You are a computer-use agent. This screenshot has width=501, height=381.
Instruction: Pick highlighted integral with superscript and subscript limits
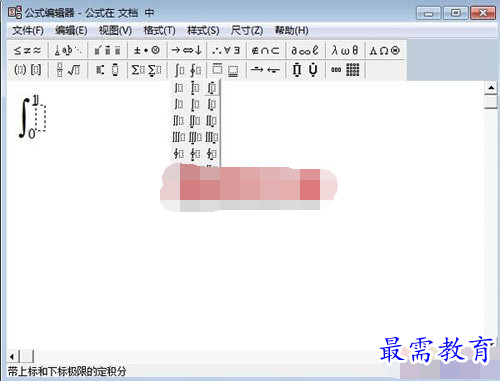(212, 88)
